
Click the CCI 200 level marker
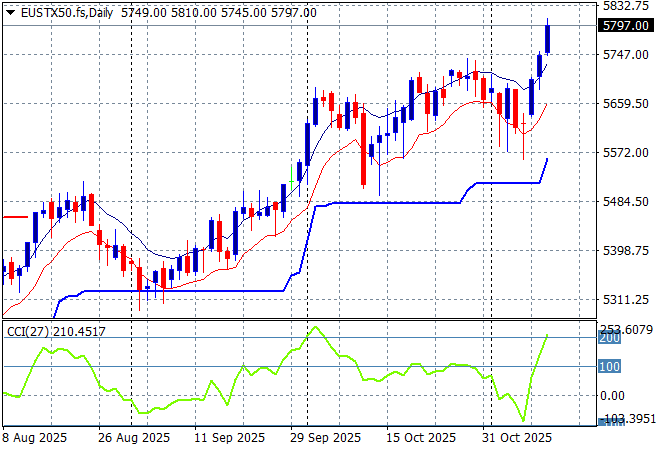click(609, 338)
